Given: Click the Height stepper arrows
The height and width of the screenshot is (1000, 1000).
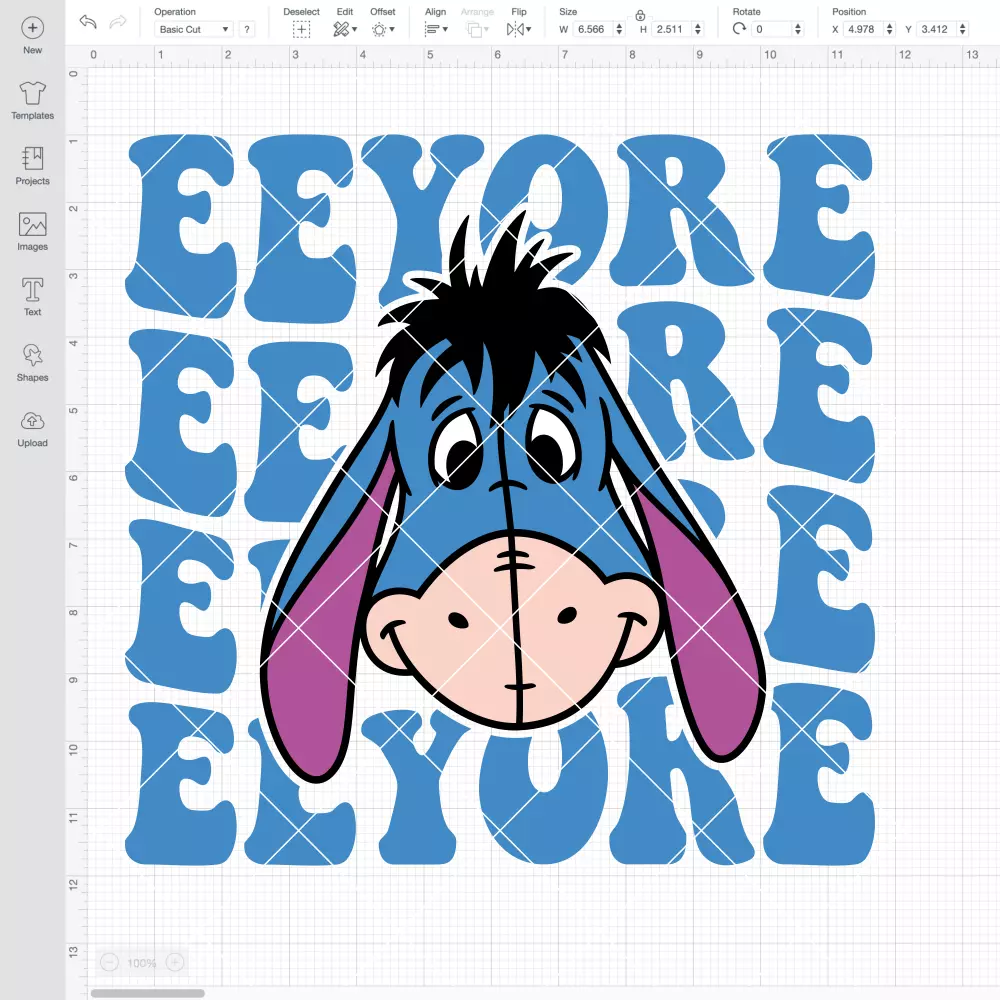Looking at the screenshot, I should 698,29.
